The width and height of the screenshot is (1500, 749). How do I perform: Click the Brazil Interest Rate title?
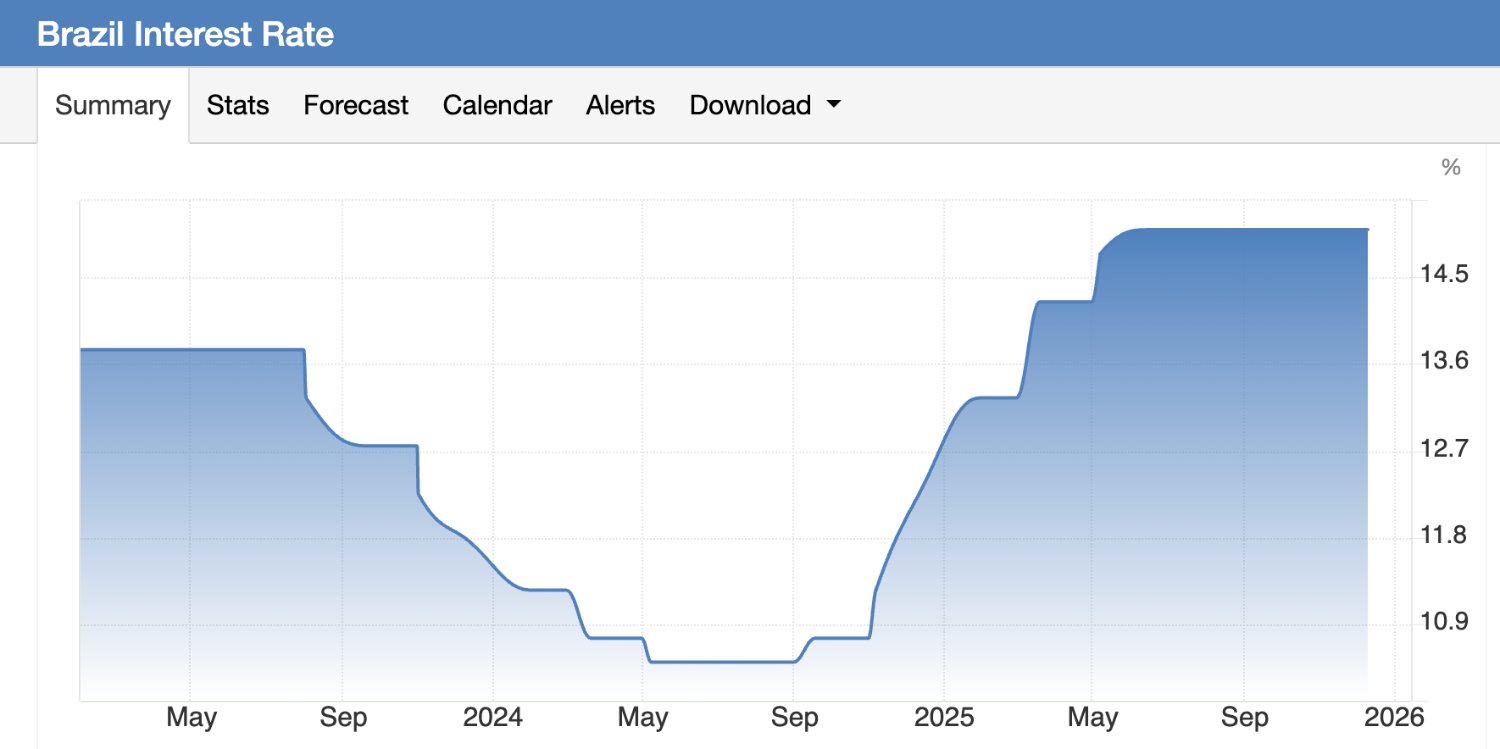click(x=185, y=34)
